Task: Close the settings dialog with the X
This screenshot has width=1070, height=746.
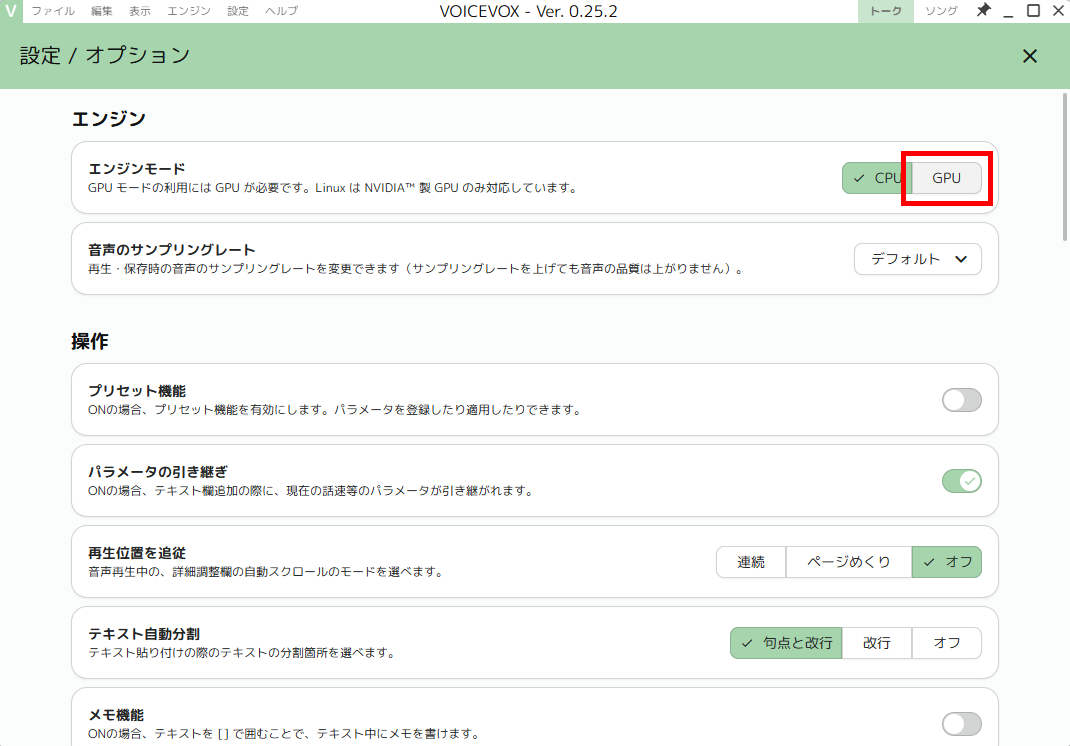Action: [1030, 56]
